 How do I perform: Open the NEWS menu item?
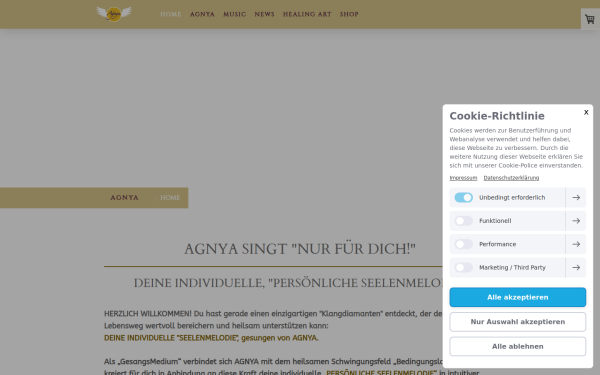click(x=264, y=14)
